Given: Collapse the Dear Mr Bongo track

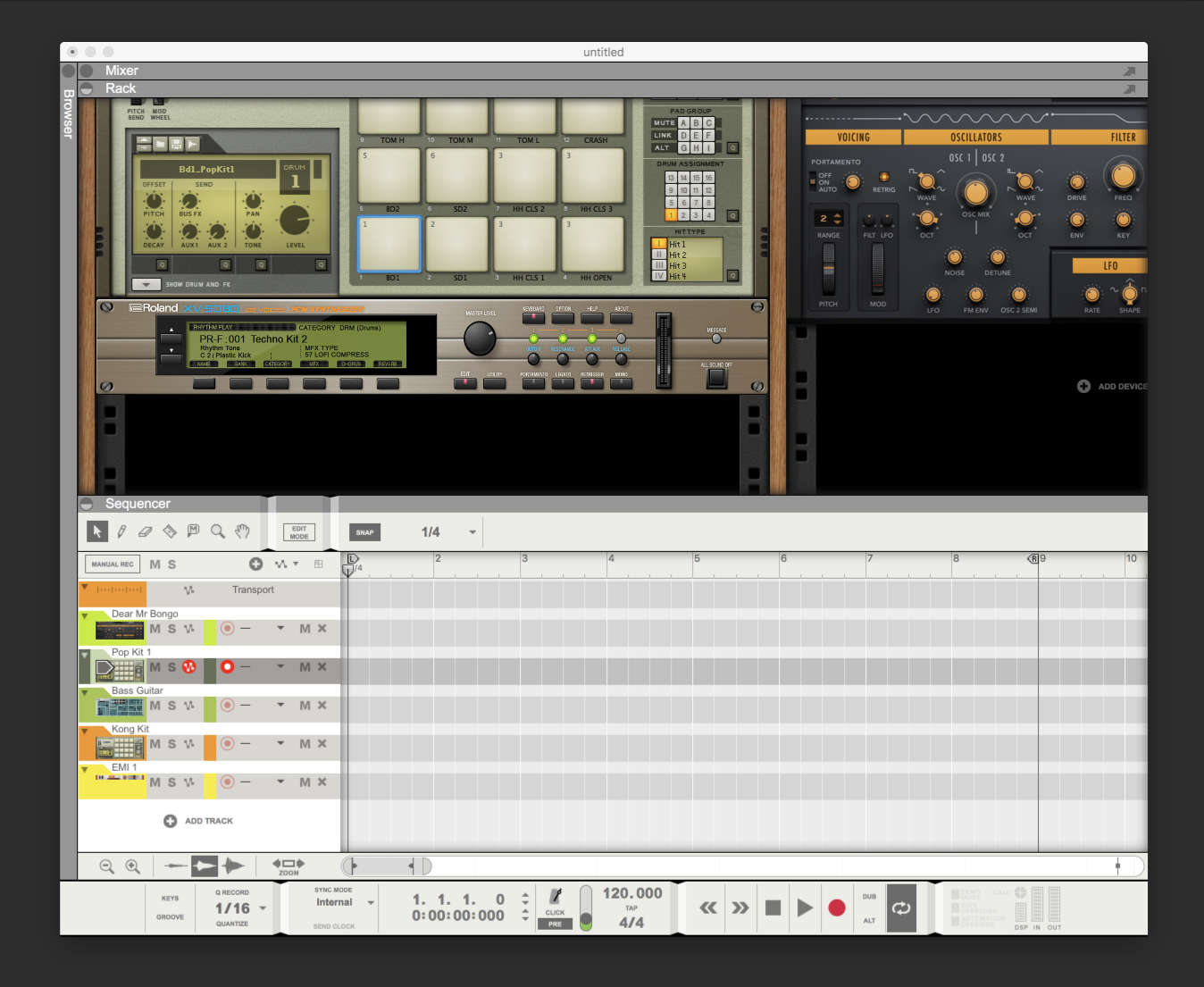Looking at the screenshot, I should point(84,616).
